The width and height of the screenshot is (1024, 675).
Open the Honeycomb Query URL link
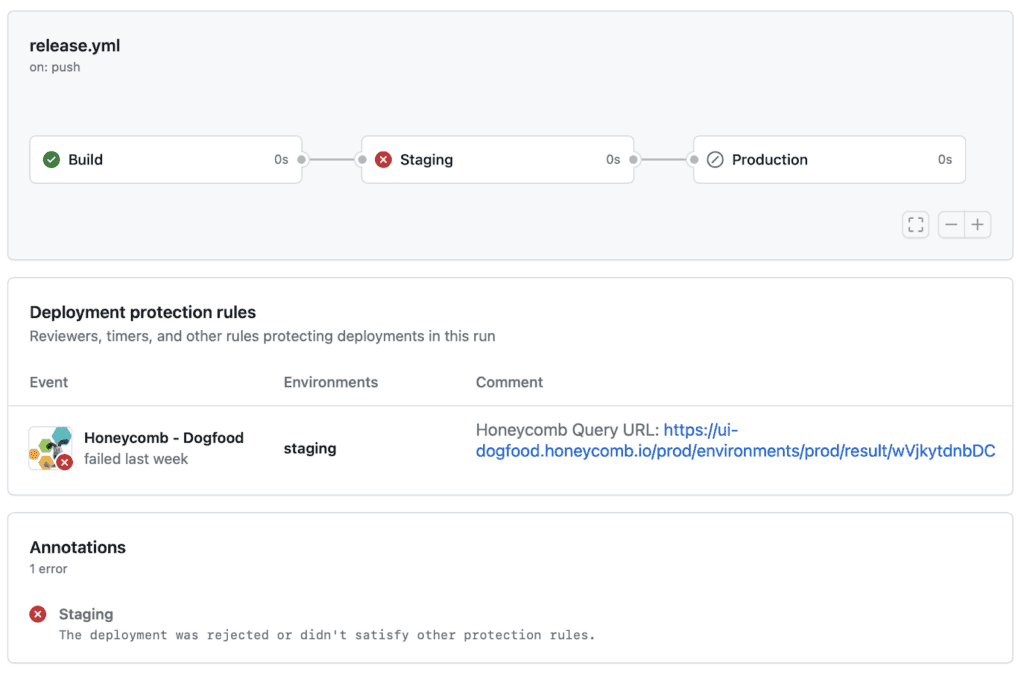[735, 450]
